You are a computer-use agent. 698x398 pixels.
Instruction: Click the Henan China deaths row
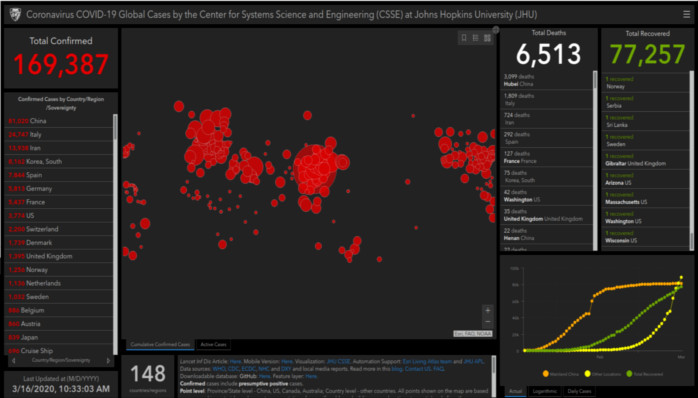547,234
